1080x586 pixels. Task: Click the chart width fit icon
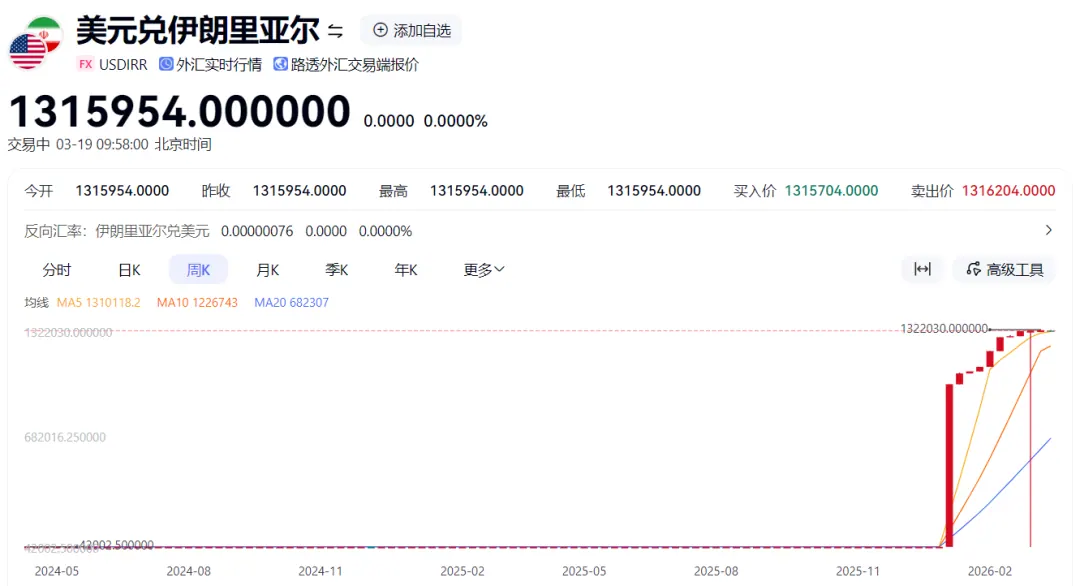922,269
